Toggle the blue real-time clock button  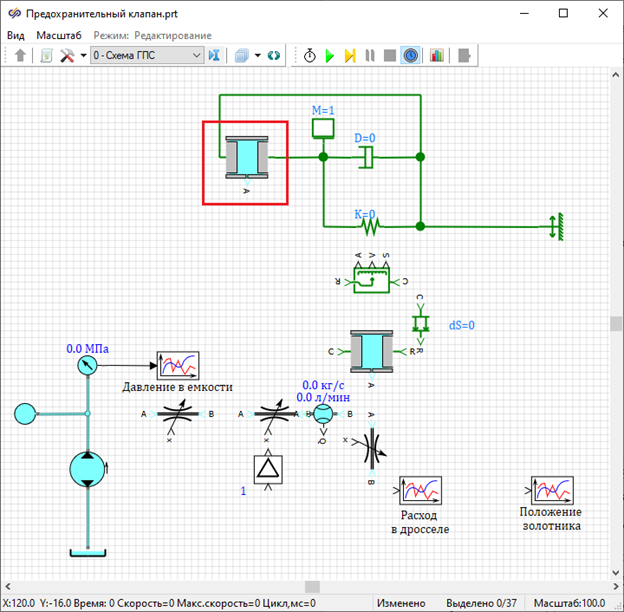tap(410, 56)
